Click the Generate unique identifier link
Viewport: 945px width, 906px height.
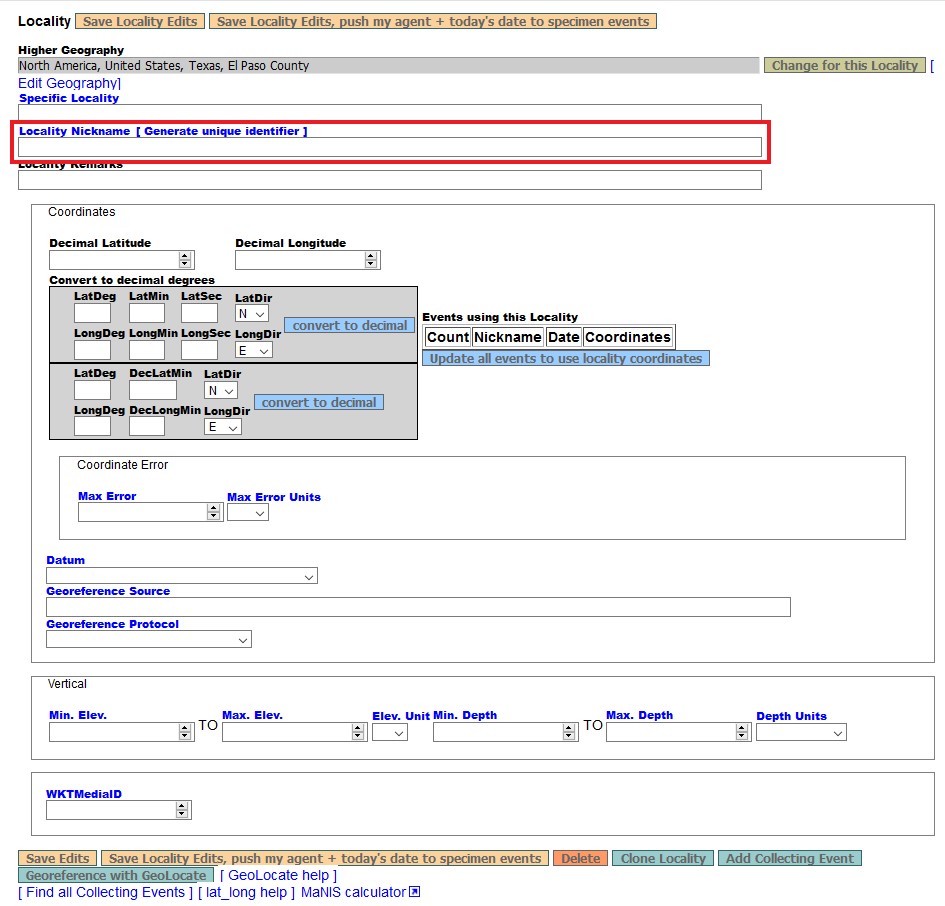click(222, 131)
